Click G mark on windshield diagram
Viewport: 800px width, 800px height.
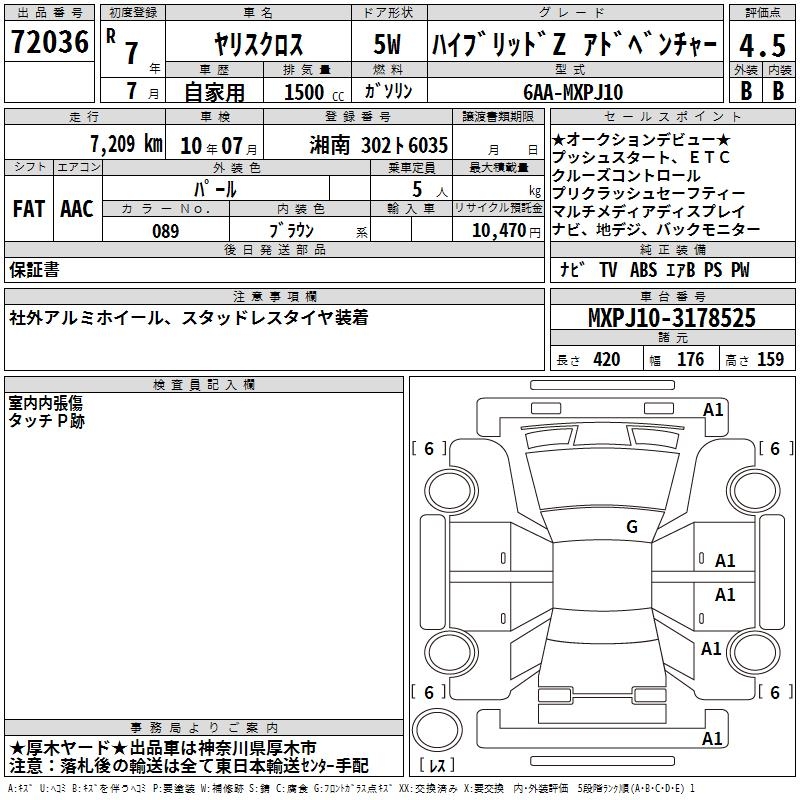(x=632, y=527)
